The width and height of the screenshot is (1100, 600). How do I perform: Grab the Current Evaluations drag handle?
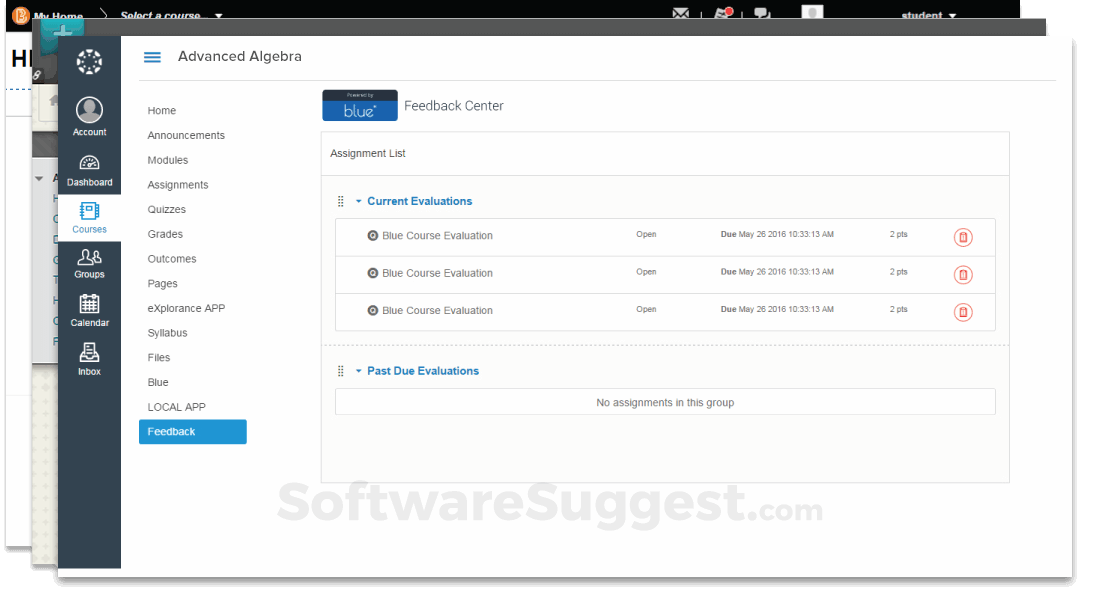tap(340, 200)
